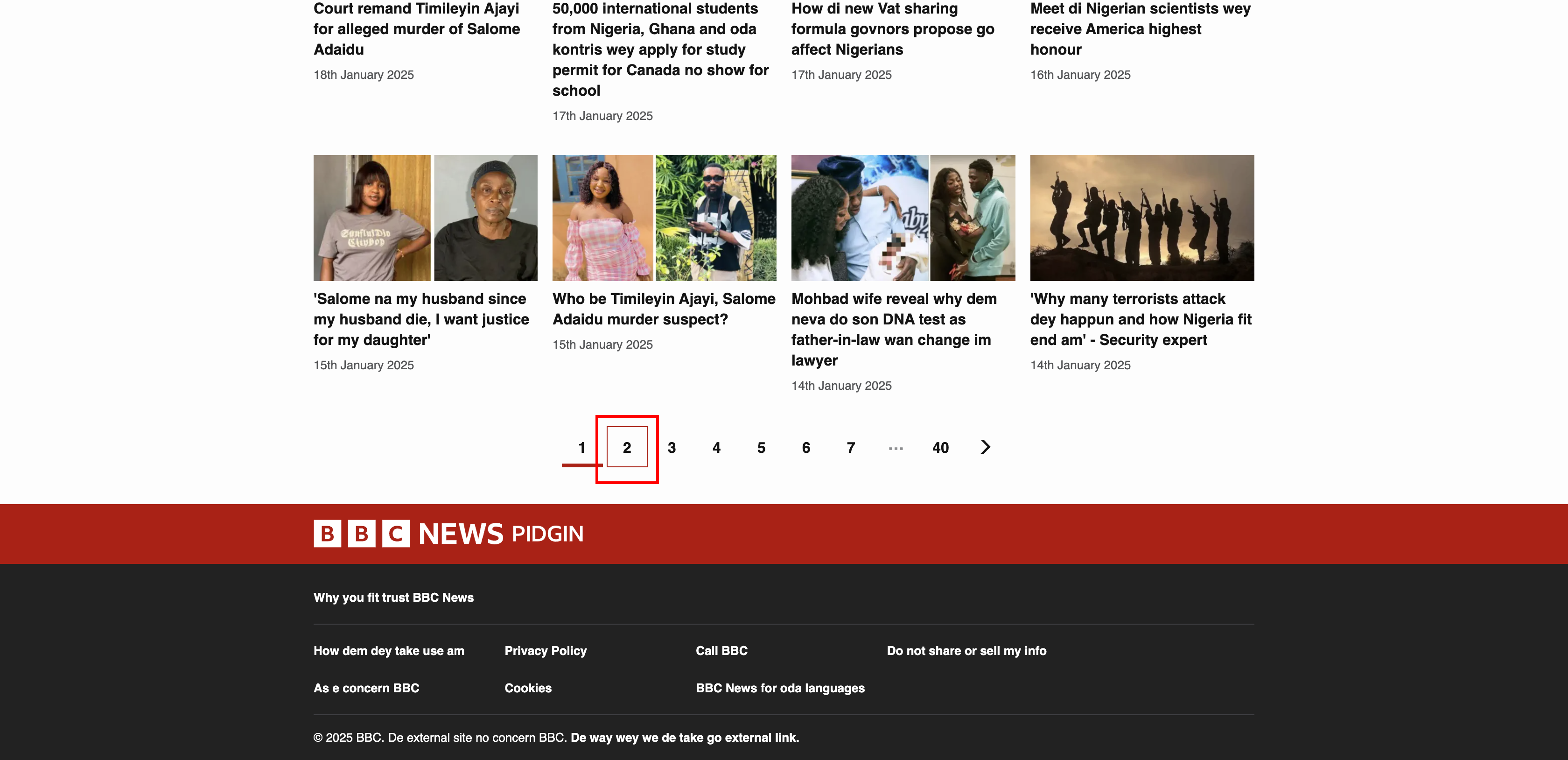Go to pagination page 2
The height and width of the screenshot is (760, 1568).
point(626,448)
